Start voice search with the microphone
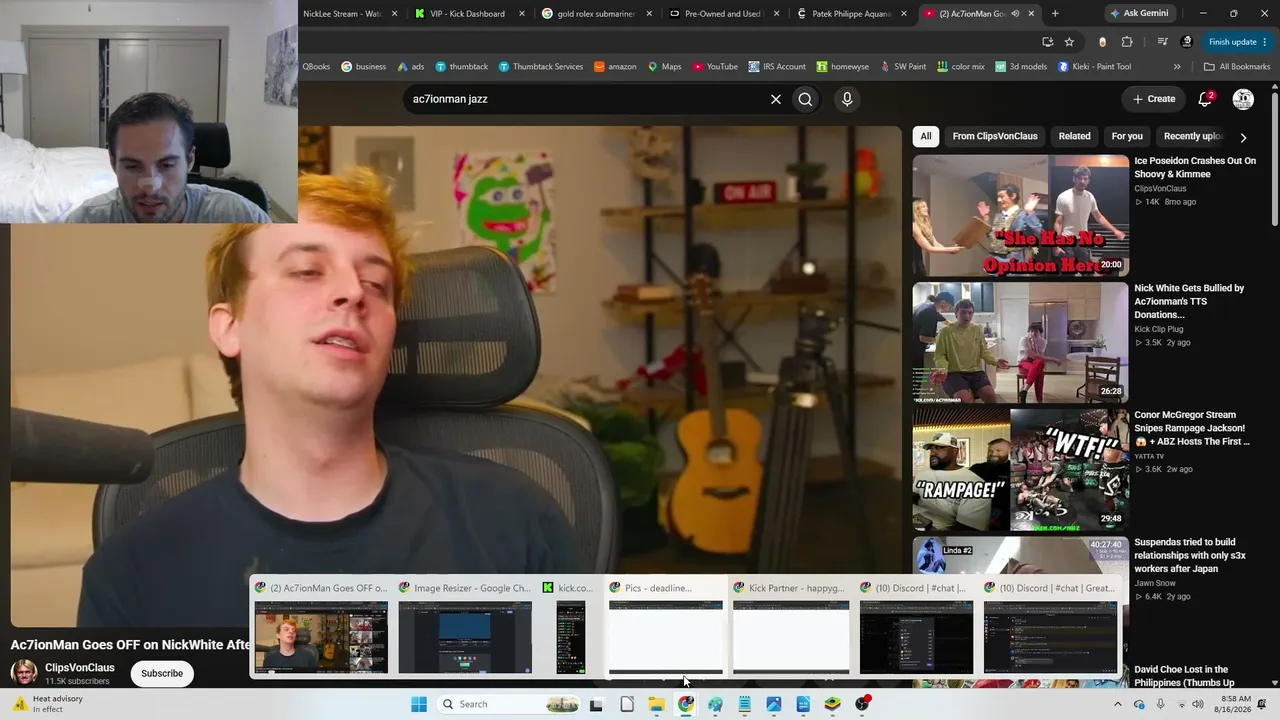 847,99
